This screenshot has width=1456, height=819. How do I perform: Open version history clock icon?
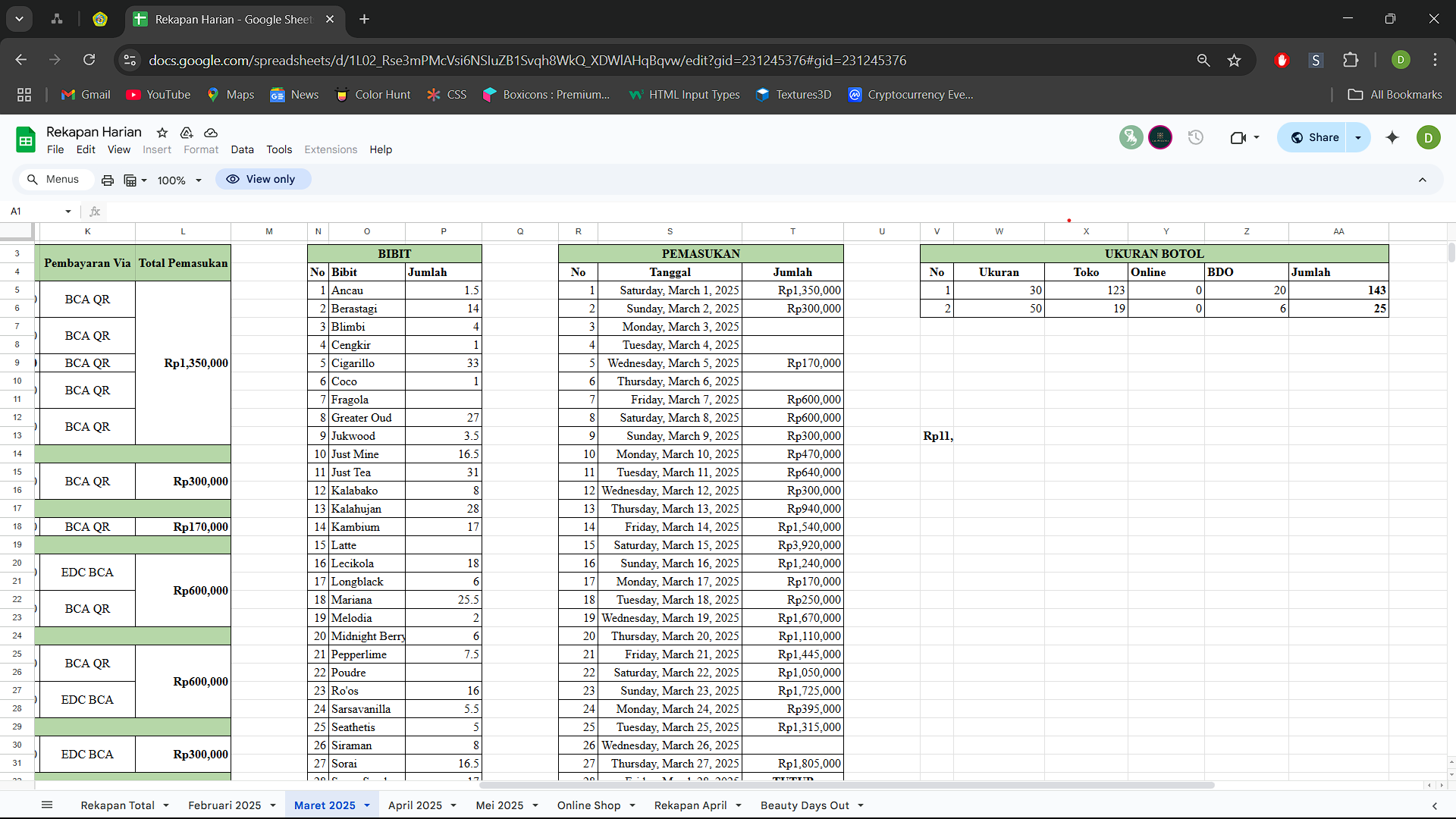[1196, 137]
